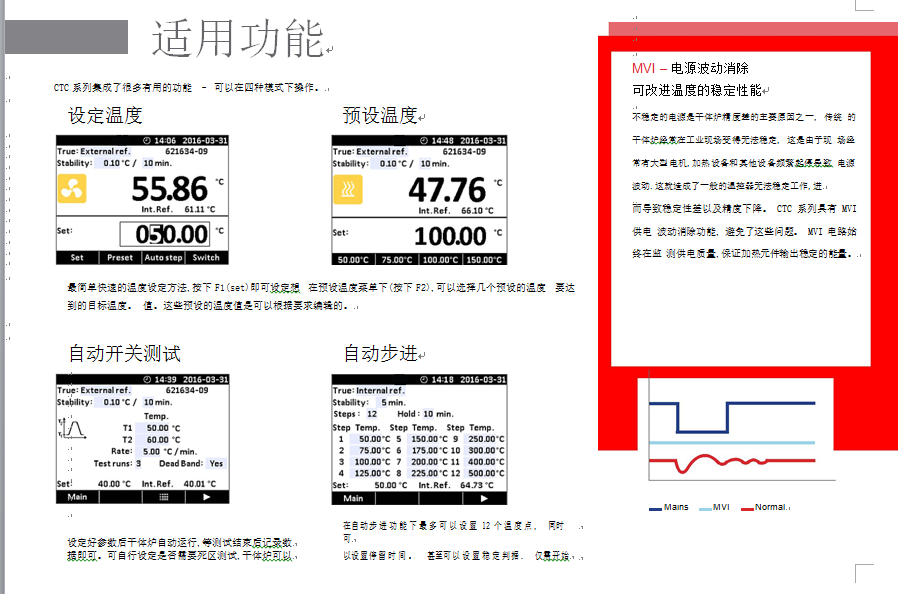The height and width of the screenshot is (594, 898).
Task: Click the blue Mains legend swatch
Action: pos(655,508)
